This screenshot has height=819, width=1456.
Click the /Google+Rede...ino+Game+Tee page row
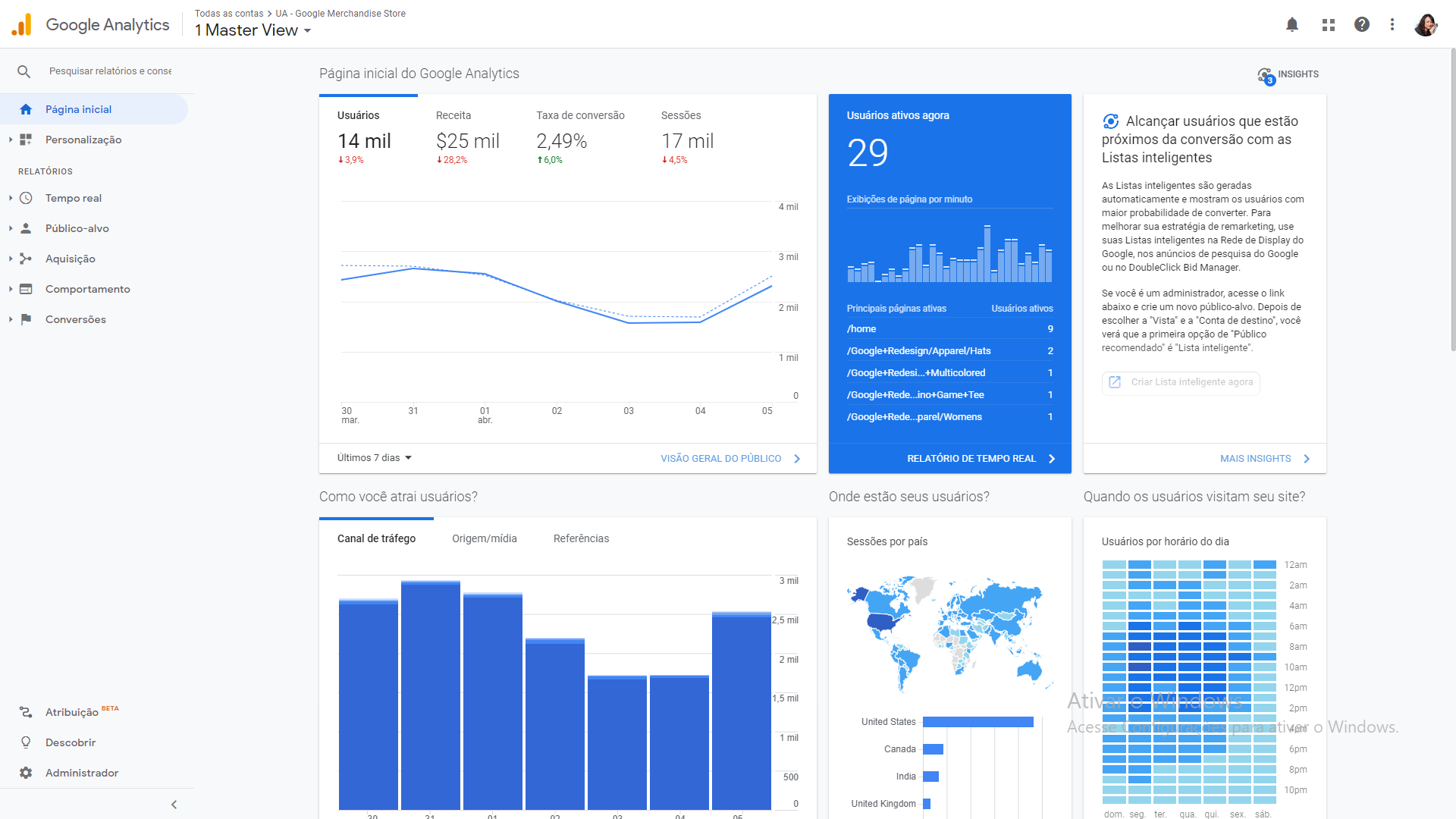[x=949, y=395]
